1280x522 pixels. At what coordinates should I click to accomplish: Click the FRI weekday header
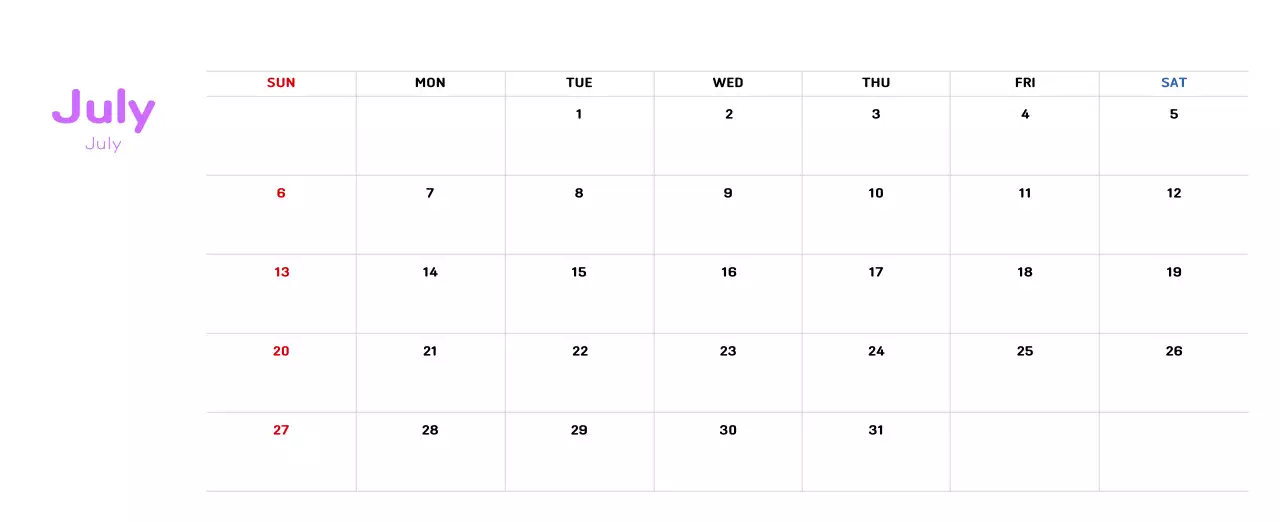pyautogui.click(x=1025, y=83)
